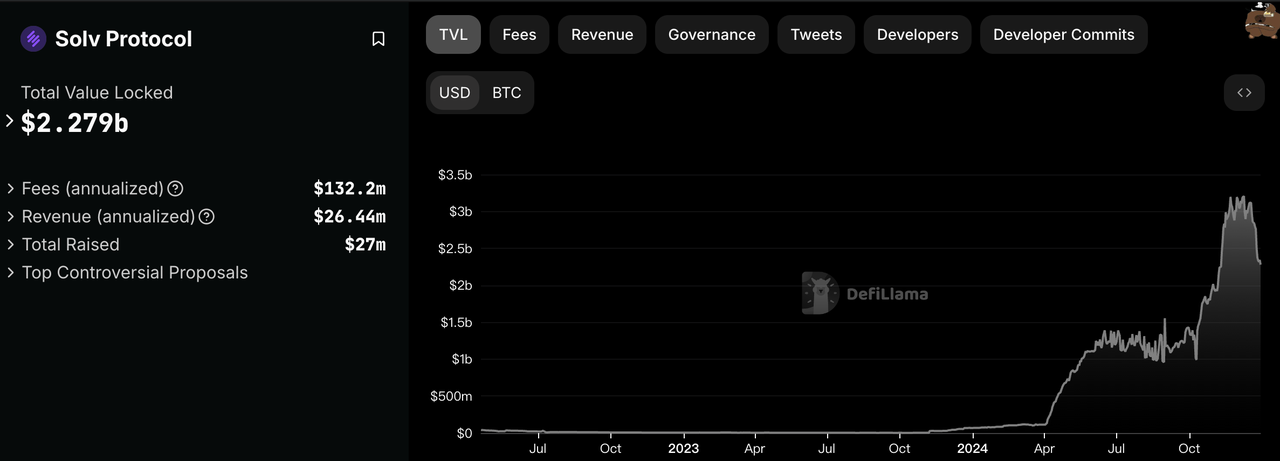This screenshot has height=461, width=1280.
Task: Click the Developer Commits button
Action: pyautogui.click(x=1063, y=34)
